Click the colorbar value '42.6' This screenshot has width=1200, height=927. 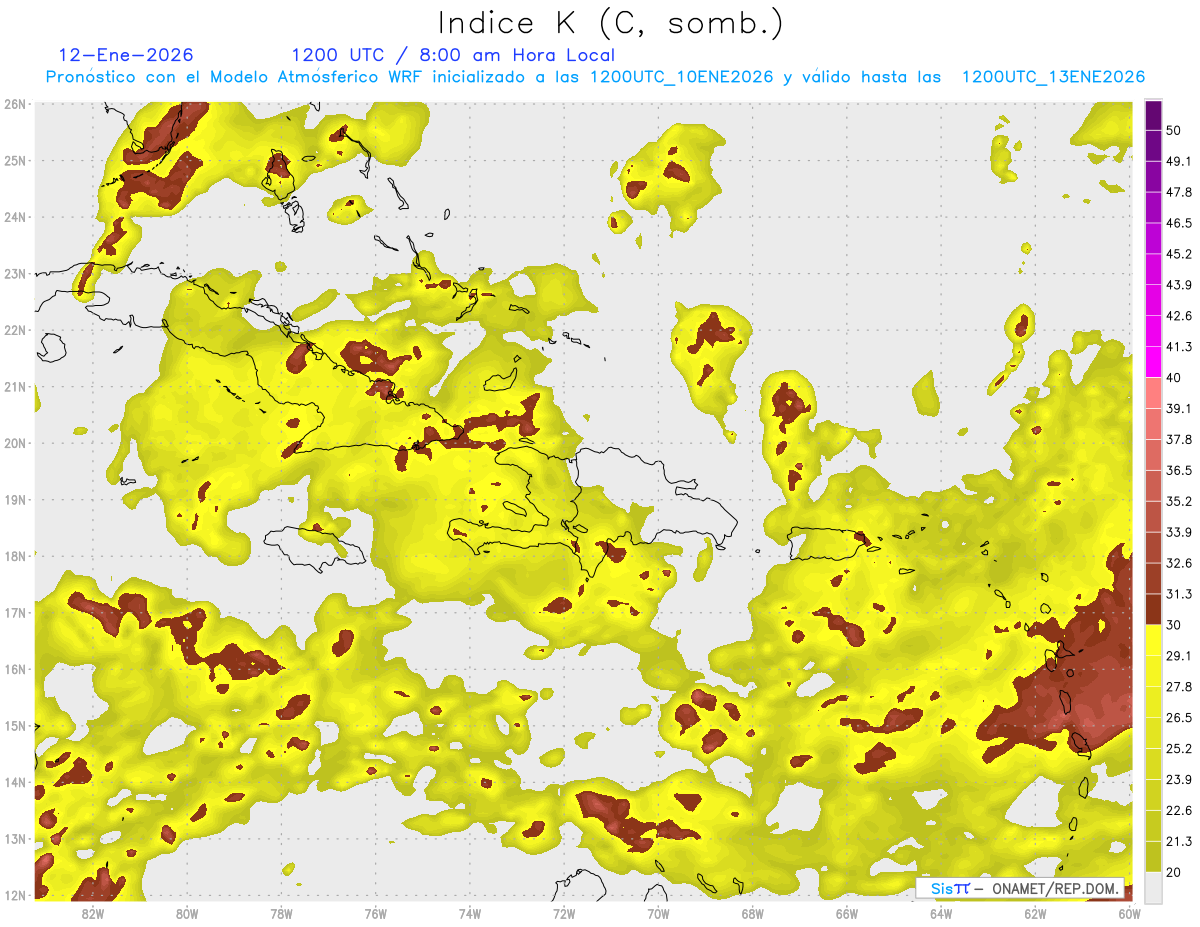tap(1179, 316)
